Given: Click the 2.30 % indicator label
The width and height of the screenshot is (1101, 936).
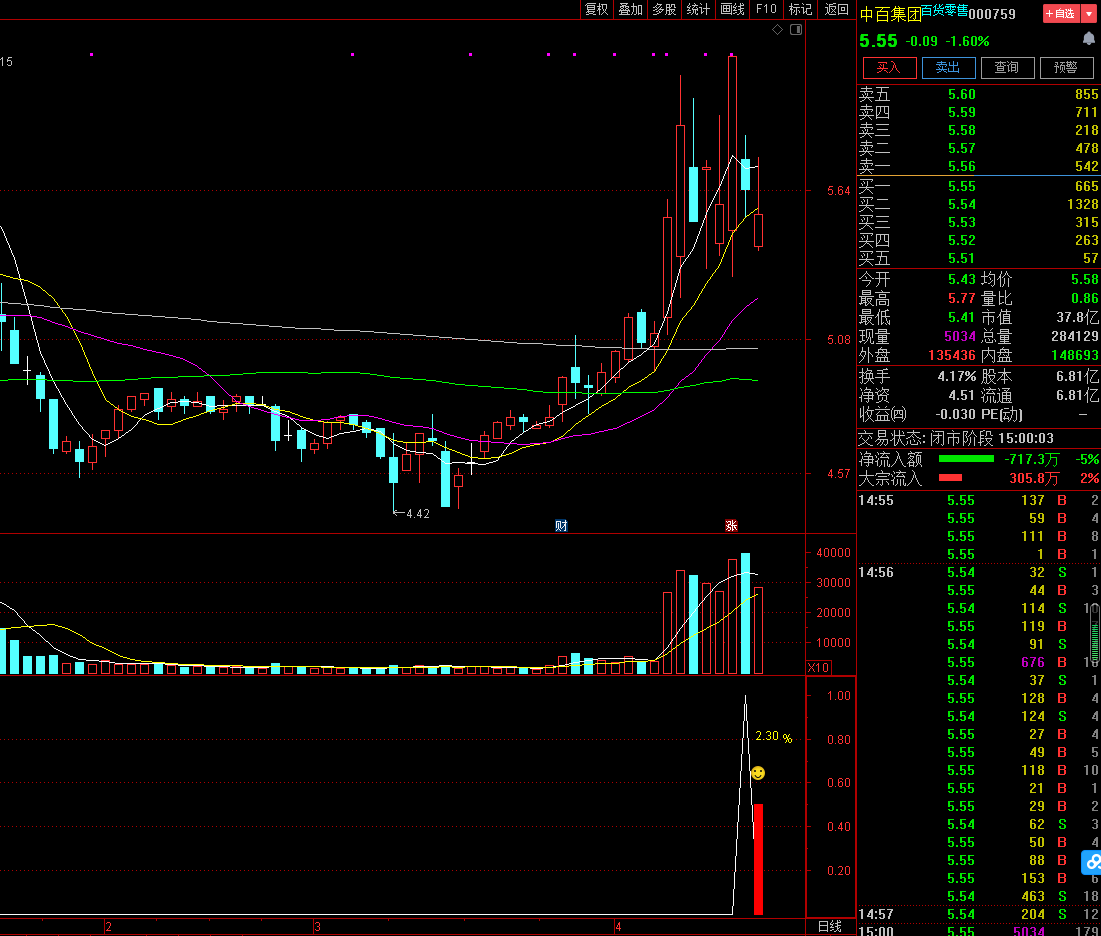Looking at the screenshot, I should coord(773,736).
